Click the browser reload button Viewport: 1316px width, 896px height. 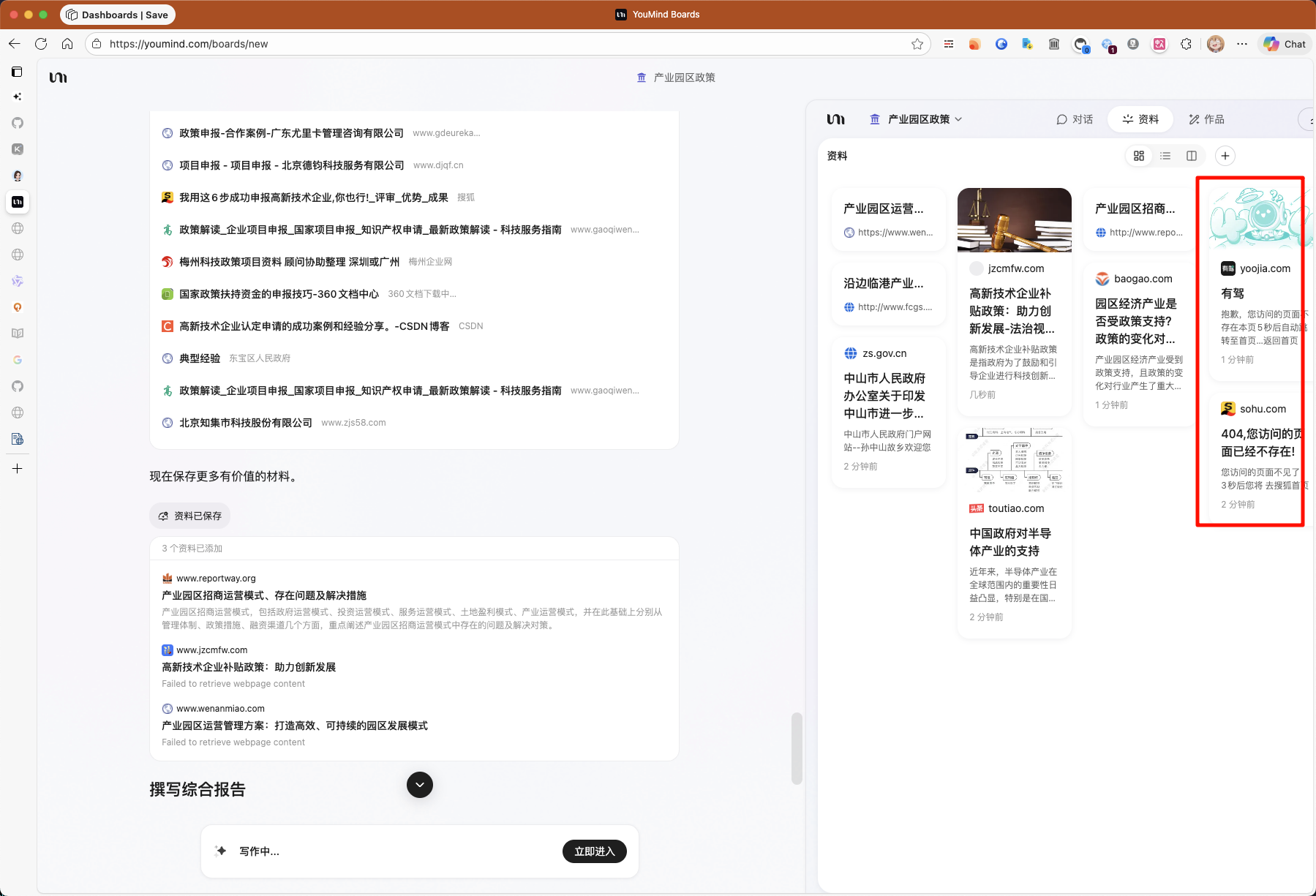(x=41, y=44)
